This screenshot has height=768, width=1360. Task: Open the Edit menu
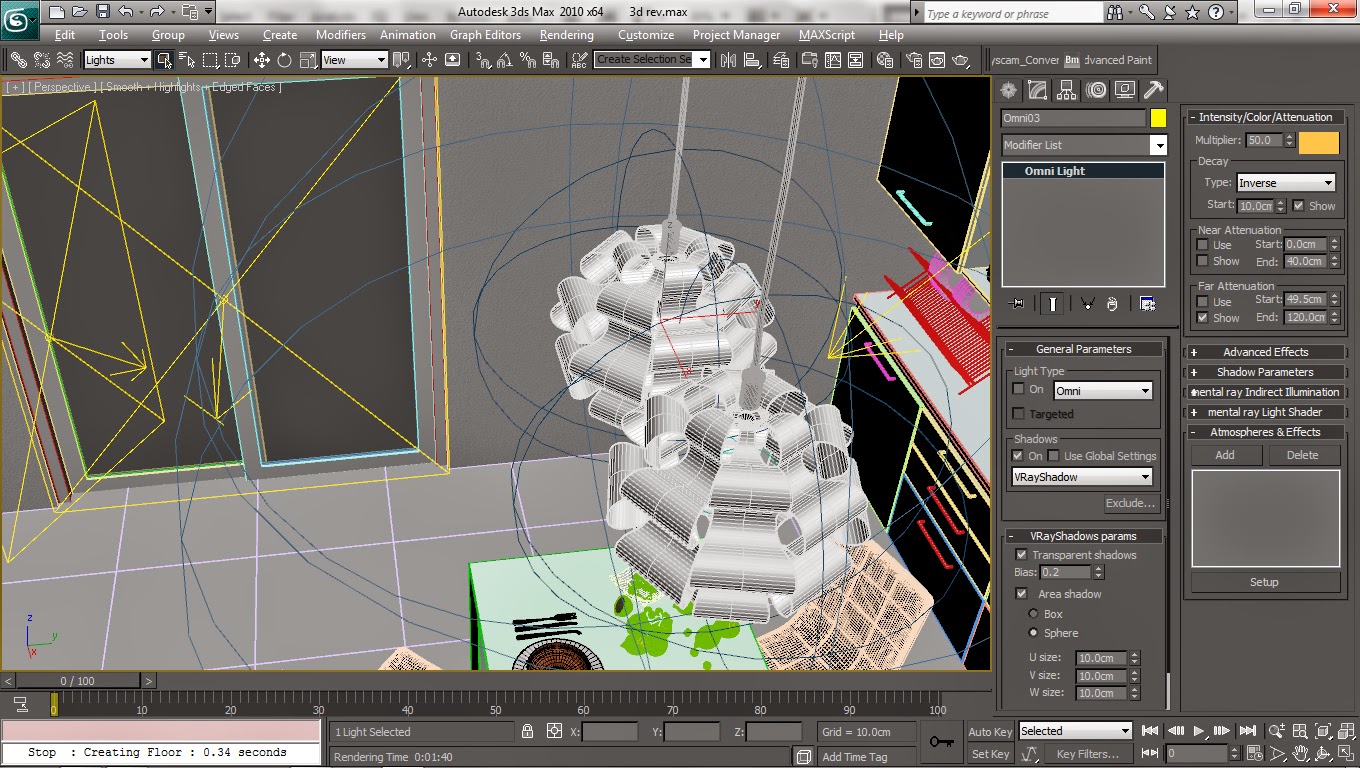(x=65, y=35)
